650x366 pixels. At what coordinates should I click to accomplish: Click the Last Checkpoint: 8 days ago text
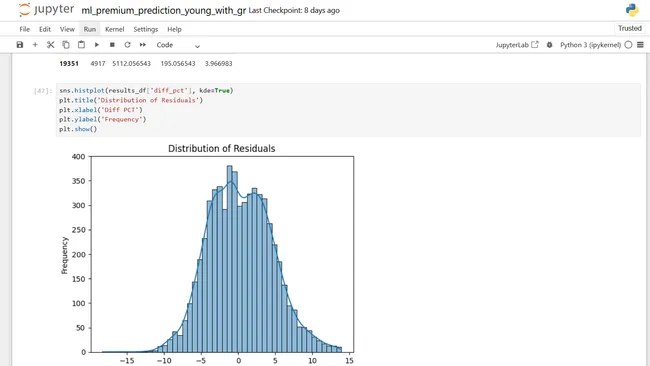[x=294, y=10]
